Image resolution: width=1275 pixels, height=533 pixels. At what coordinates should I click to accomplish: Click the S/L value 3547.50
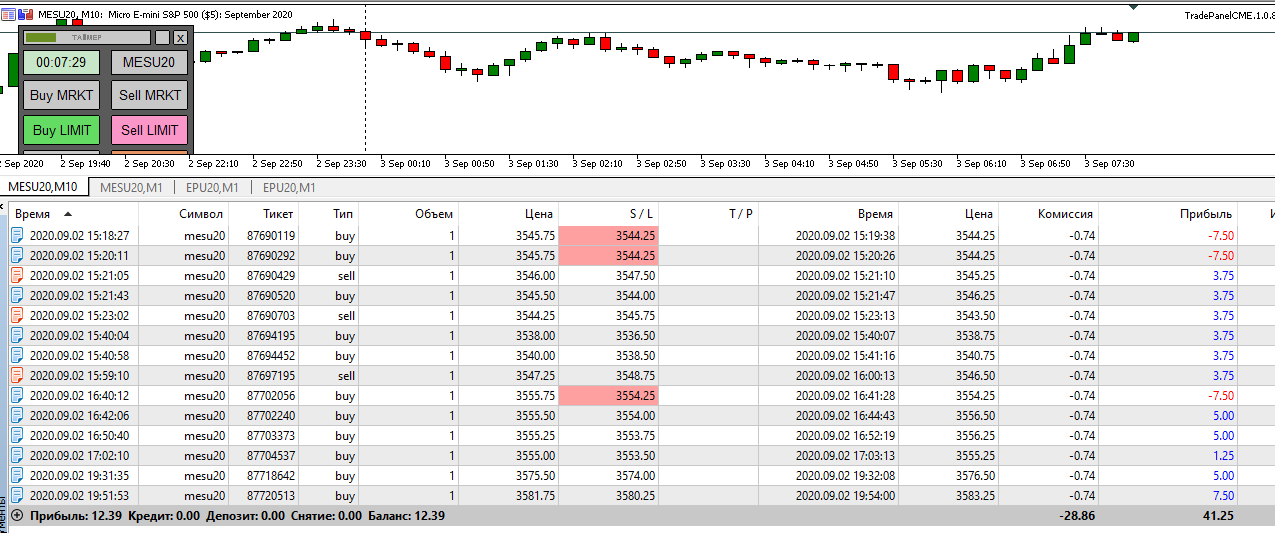point(636,275)
